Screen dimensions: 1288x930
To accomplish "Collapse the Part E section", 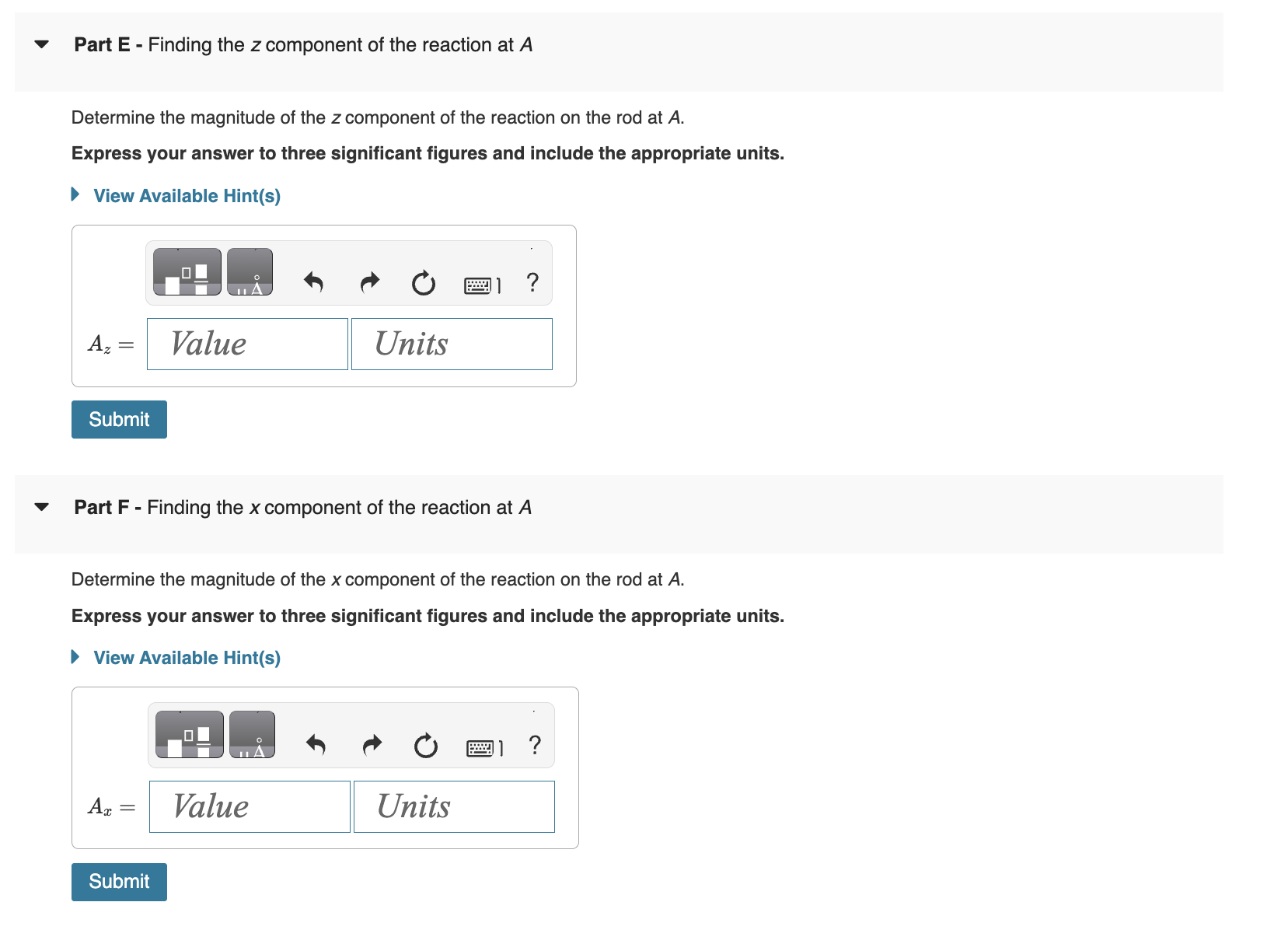I will point(42,45).
